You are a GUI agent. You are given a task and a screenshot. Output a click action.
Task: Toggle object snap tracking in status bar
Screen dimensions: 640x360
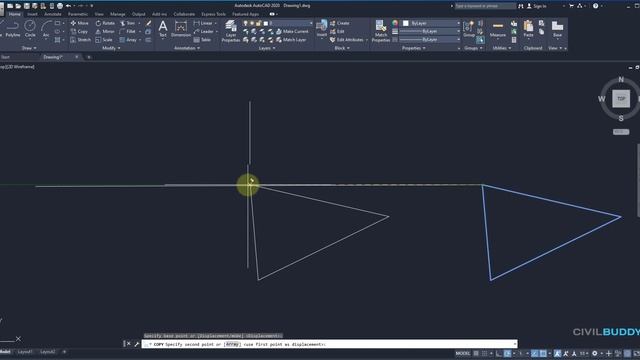(534, 353)
